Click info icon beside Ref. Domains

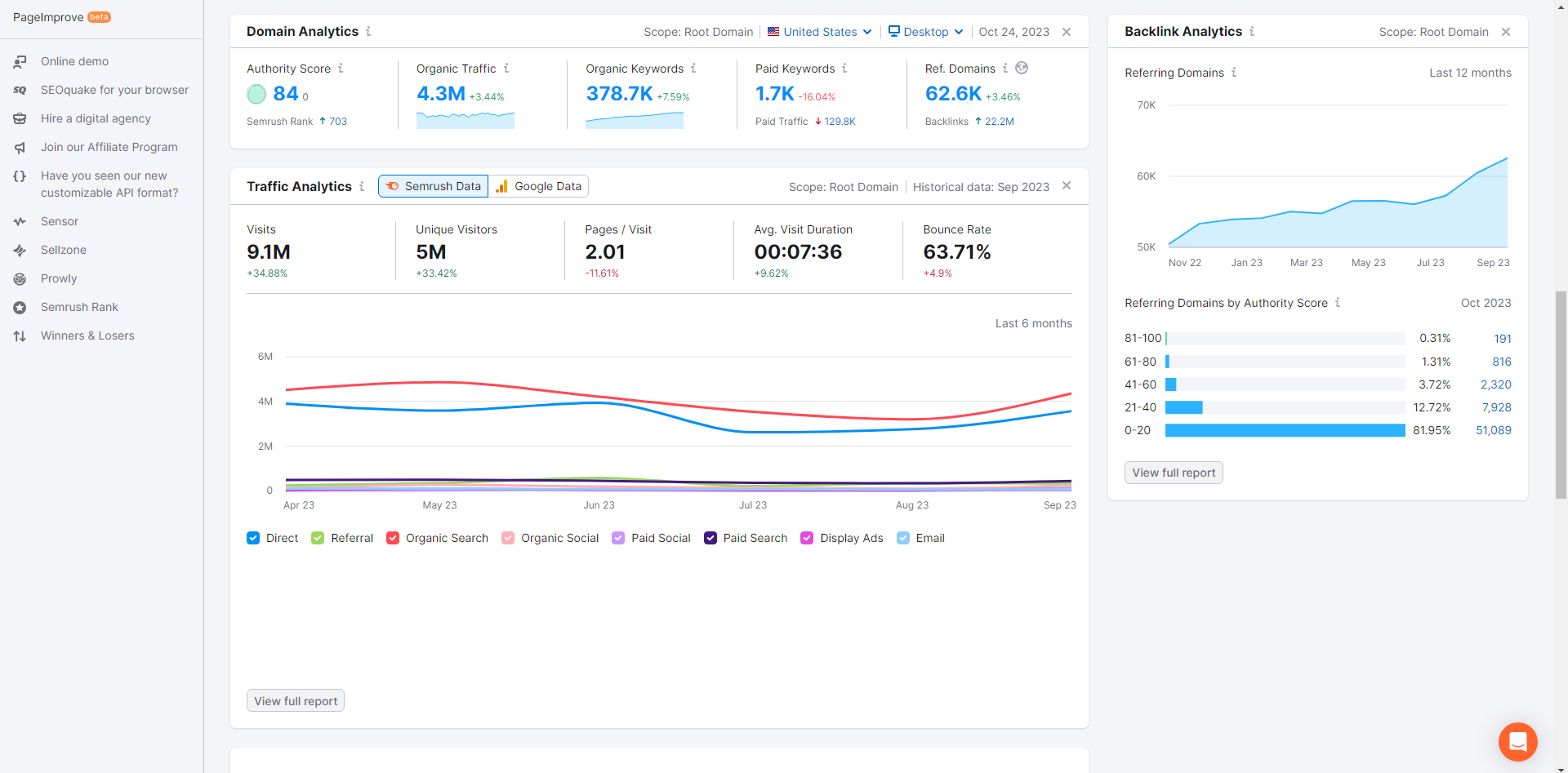tap(1005, 69)
